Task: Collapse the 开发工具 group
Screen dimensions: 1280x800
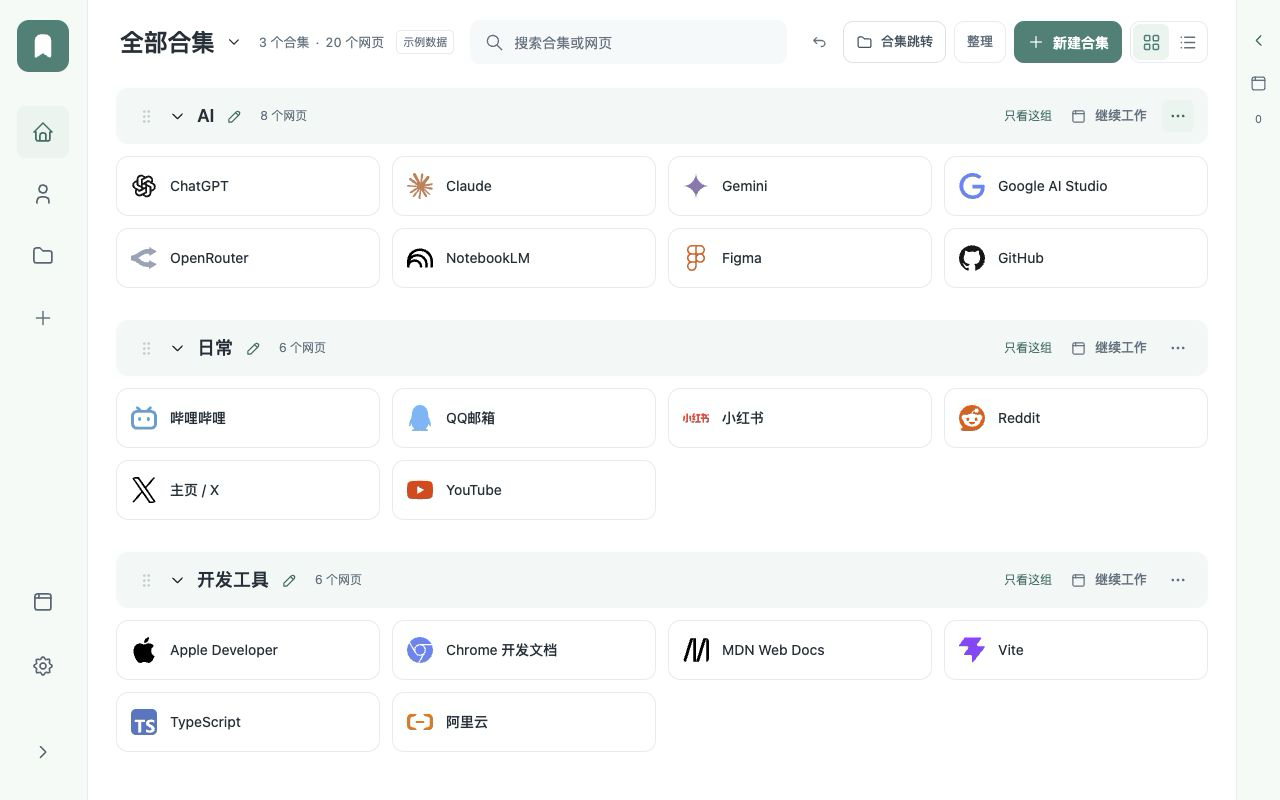Action: tap(177, 580)
